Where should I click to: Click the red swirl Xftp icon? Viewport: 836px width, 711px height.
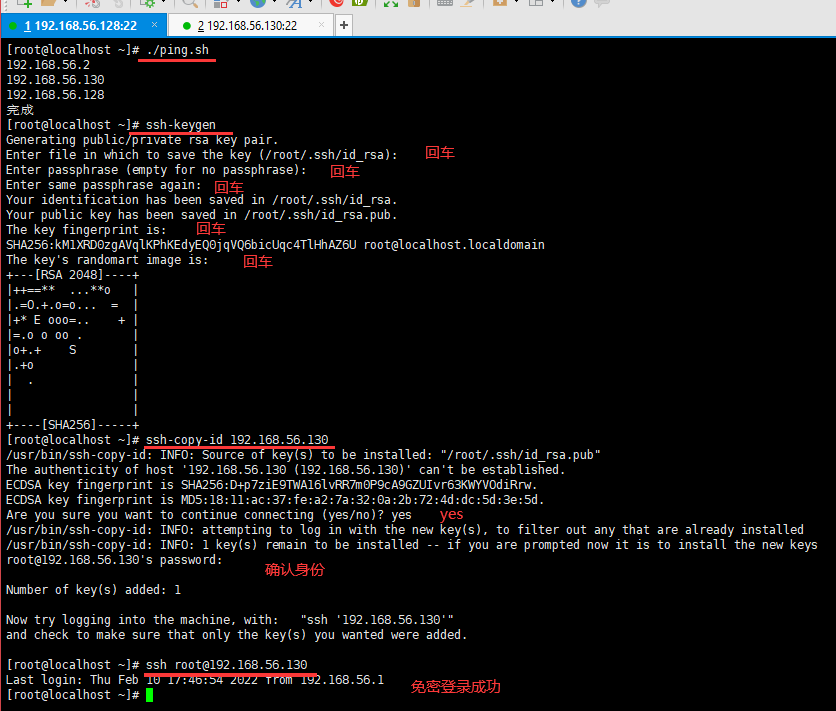point(336,3)
